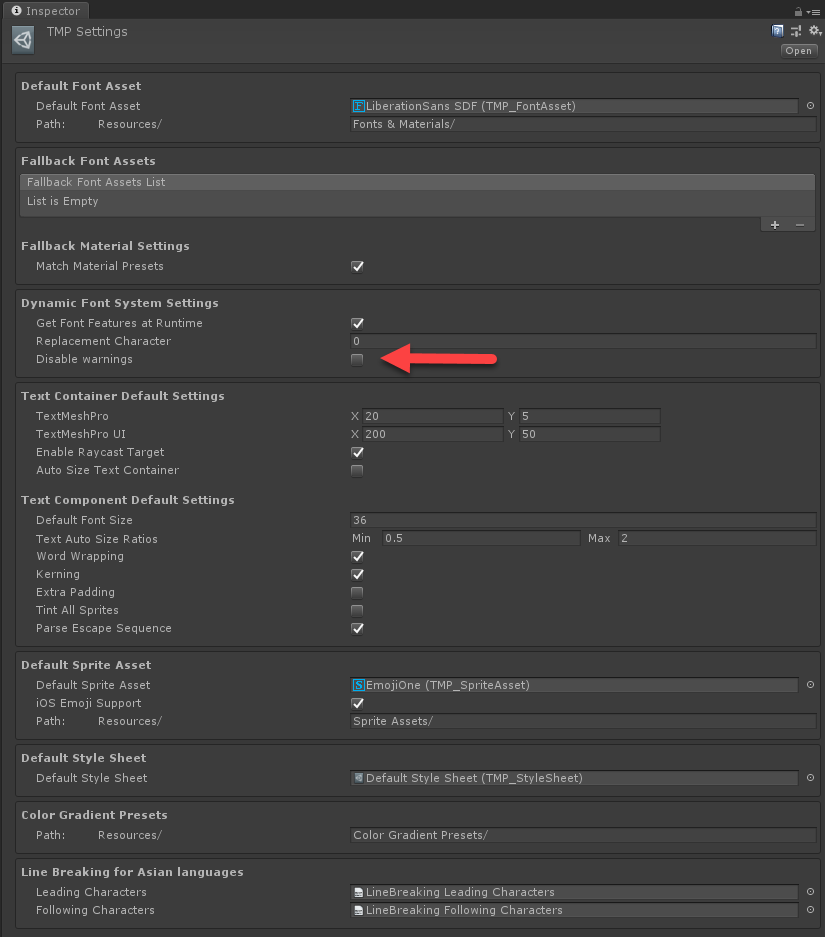
Task: Uncheck the Word Wrapping option
Action: pos(357,557)
